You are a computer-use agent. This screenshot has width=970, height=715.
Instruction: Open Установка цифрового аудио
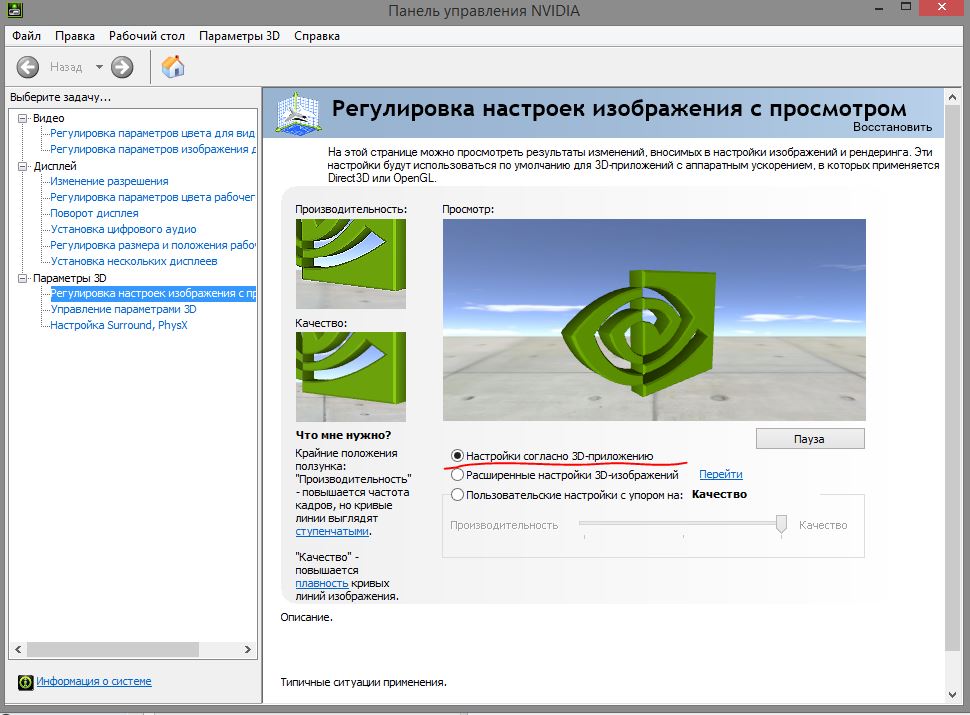[124, 229]
